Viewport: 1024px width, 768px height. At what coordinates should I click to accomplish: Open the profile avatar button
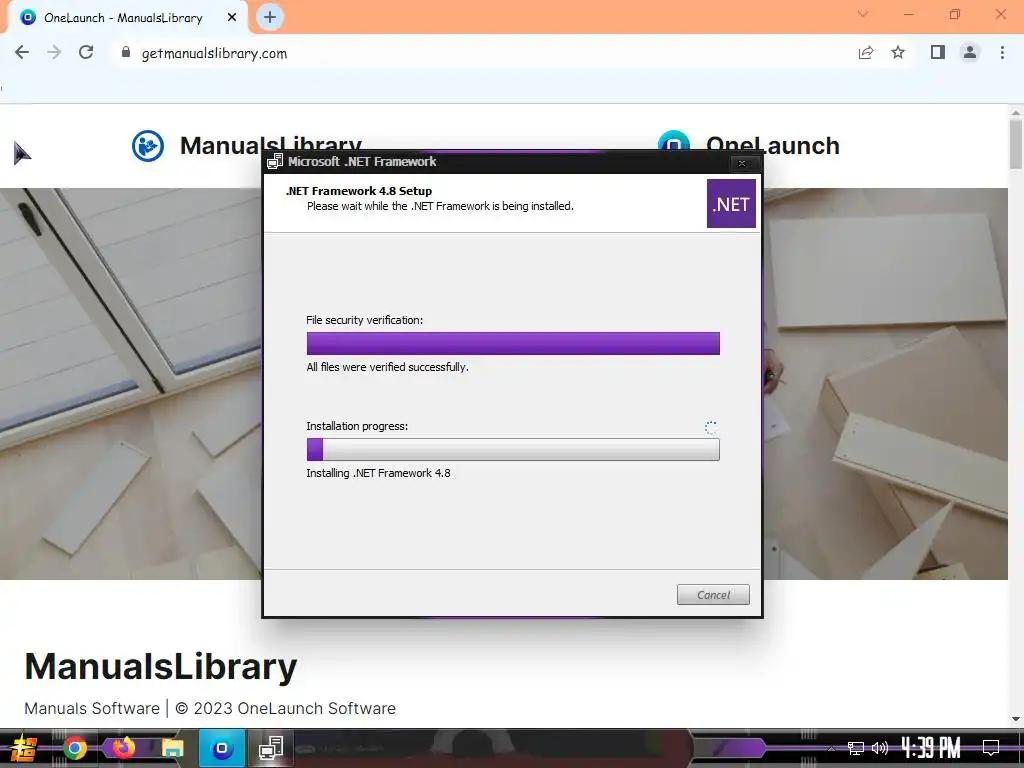970,52
